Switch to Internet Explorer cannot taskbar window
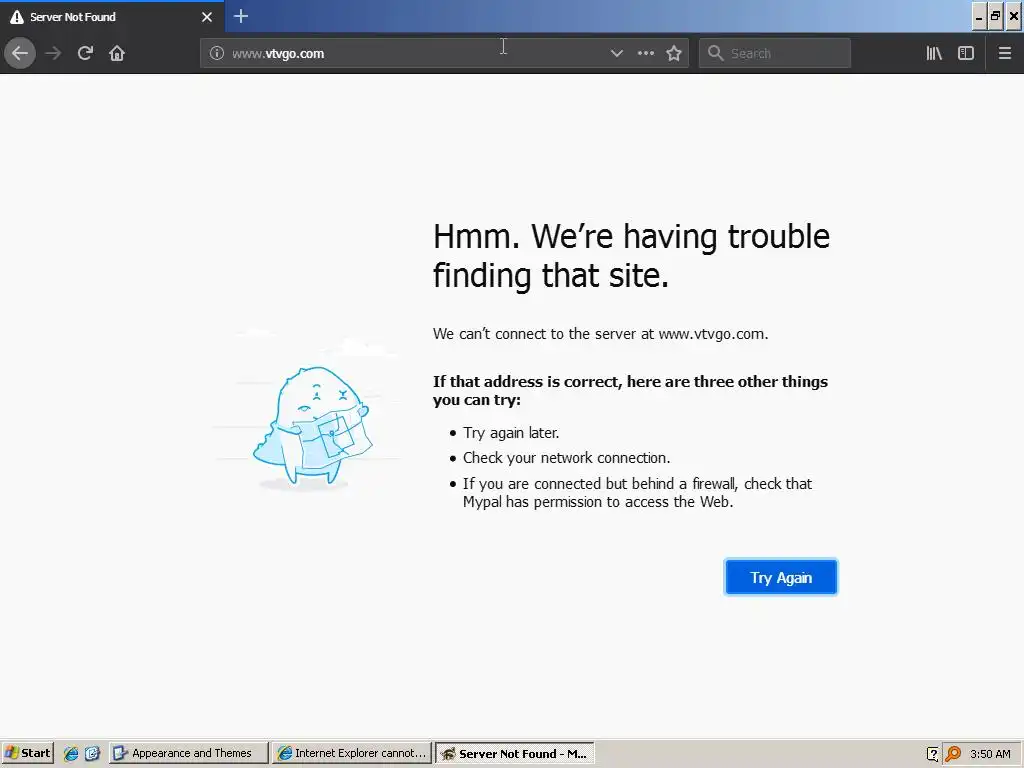The width and height of the screenshot is (1024, 768). coord(352,753)
